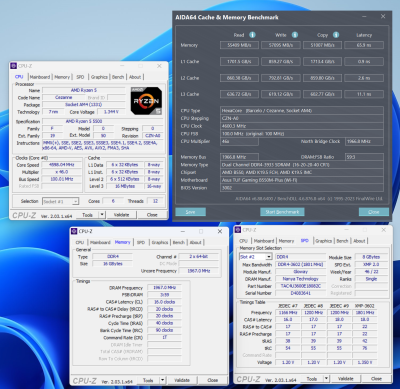Click Close button in AIDA64 benchmark window
Screen dimensions: 400x389
coord(374,212)
